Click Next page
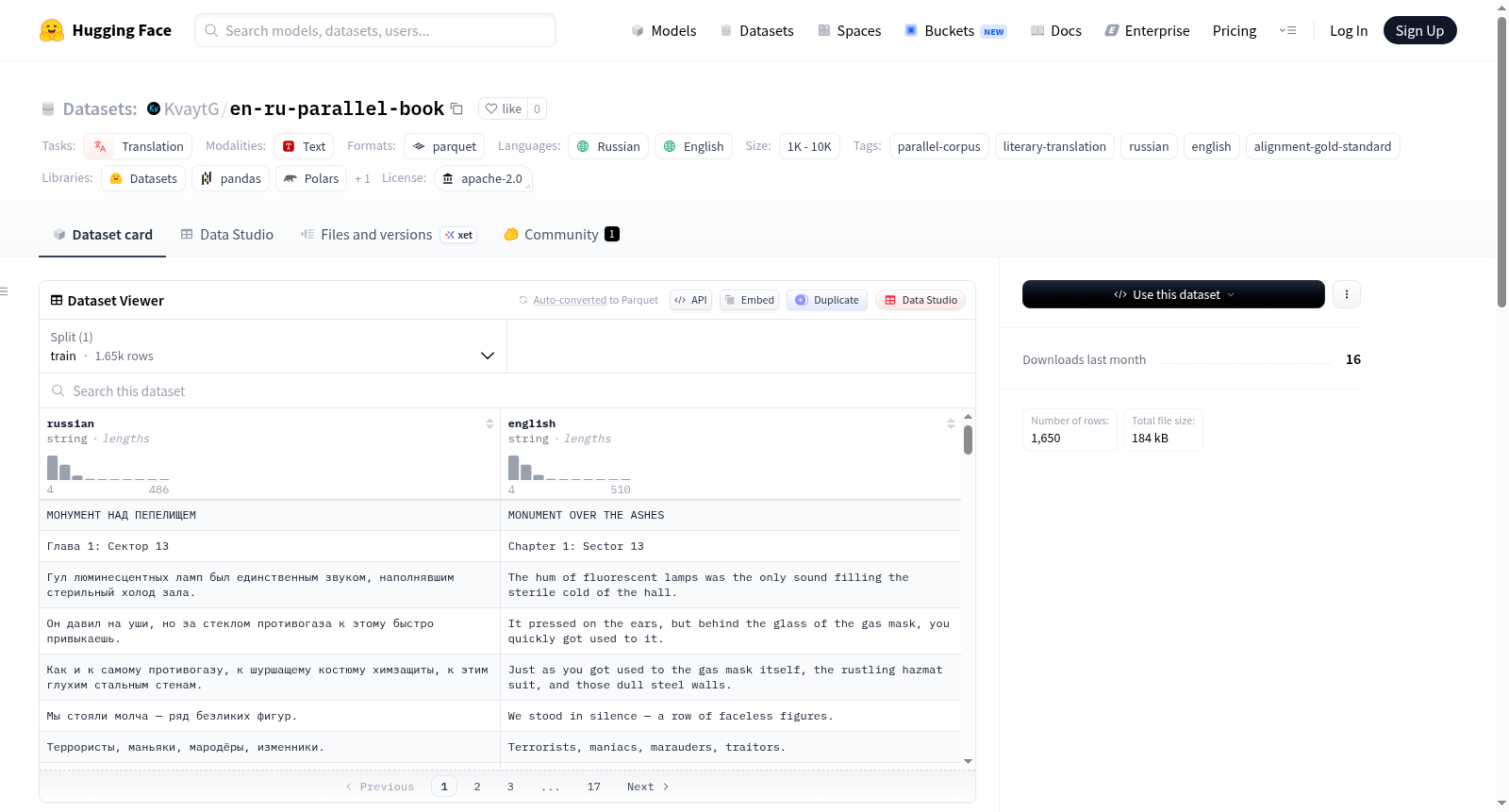1509x812 pixels. pos(648,787)
